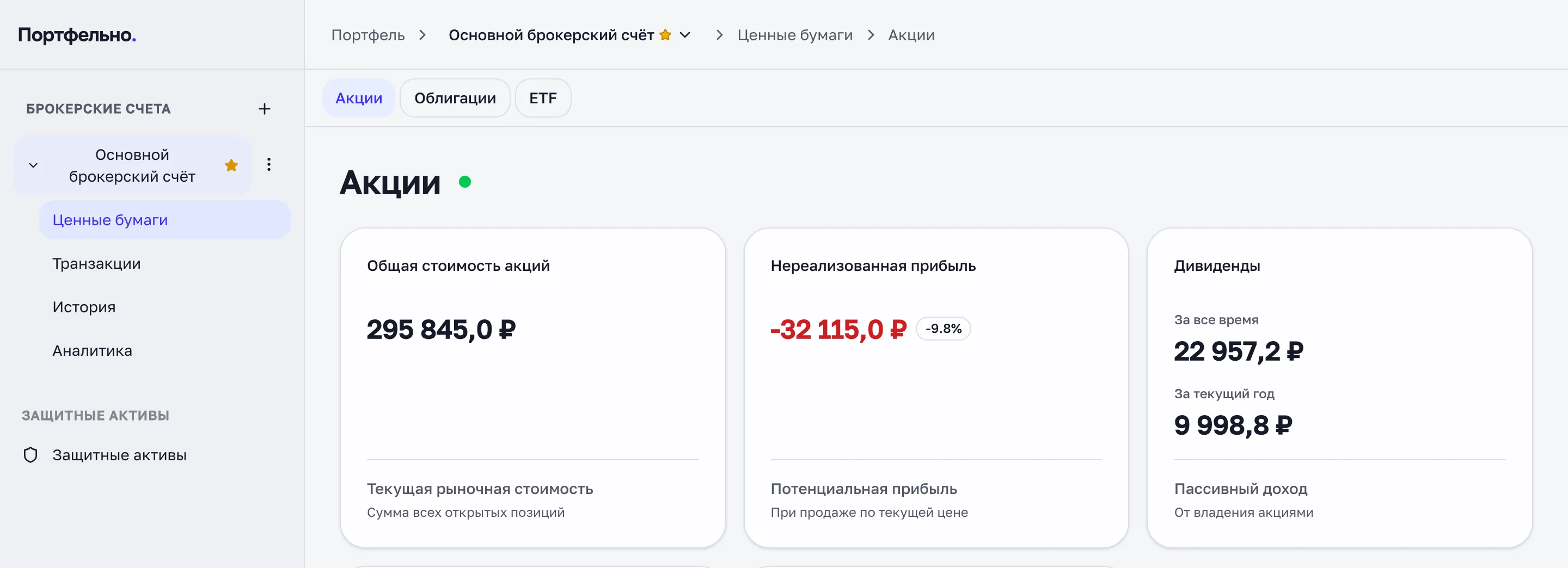
Task: Click Дивиденды card title
Action: point(1217,266)
